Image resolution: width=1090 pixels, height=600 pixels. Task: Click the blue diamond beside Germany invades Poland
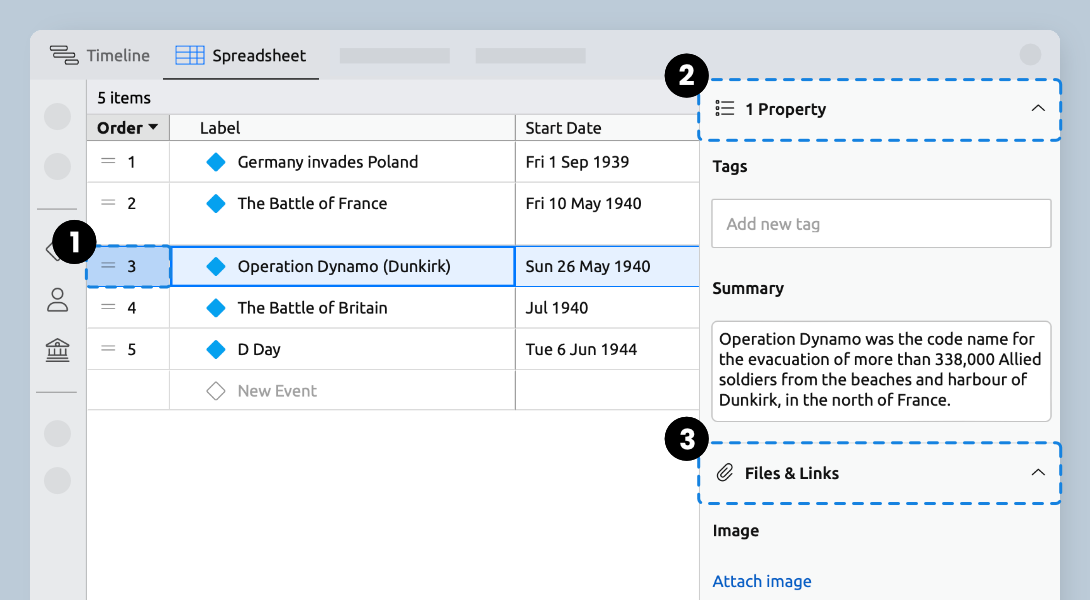[216, 162]
